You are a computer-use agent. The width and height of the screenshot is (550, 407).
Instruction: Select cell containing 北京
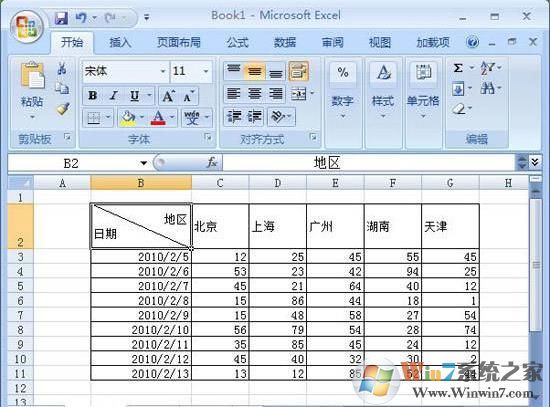pos(220,226)
